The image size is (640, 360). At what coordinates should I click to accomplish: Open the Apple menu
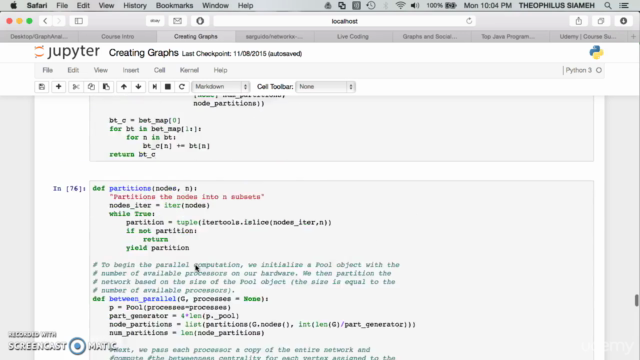click(13, 5)
